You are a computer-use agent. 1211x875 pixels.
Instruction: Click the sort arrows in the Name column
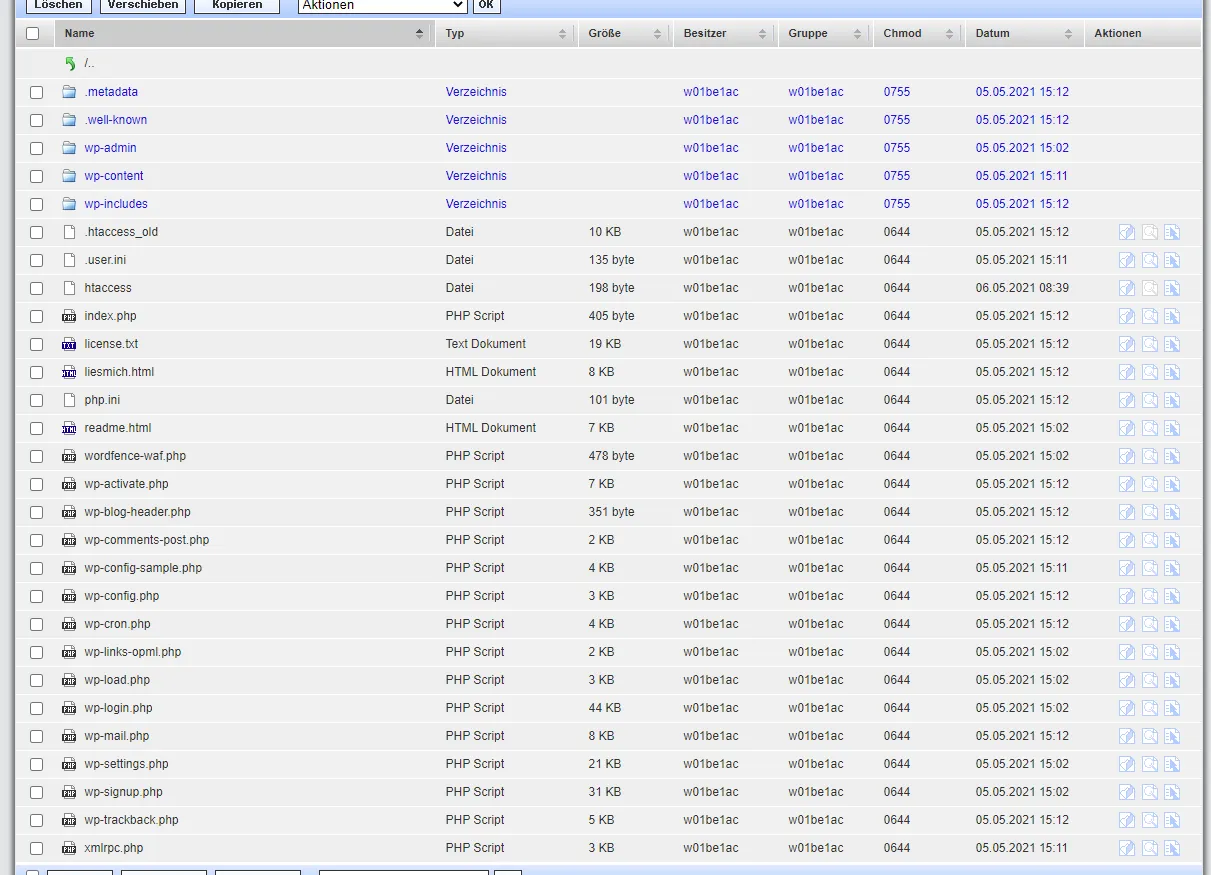(419, 34)
